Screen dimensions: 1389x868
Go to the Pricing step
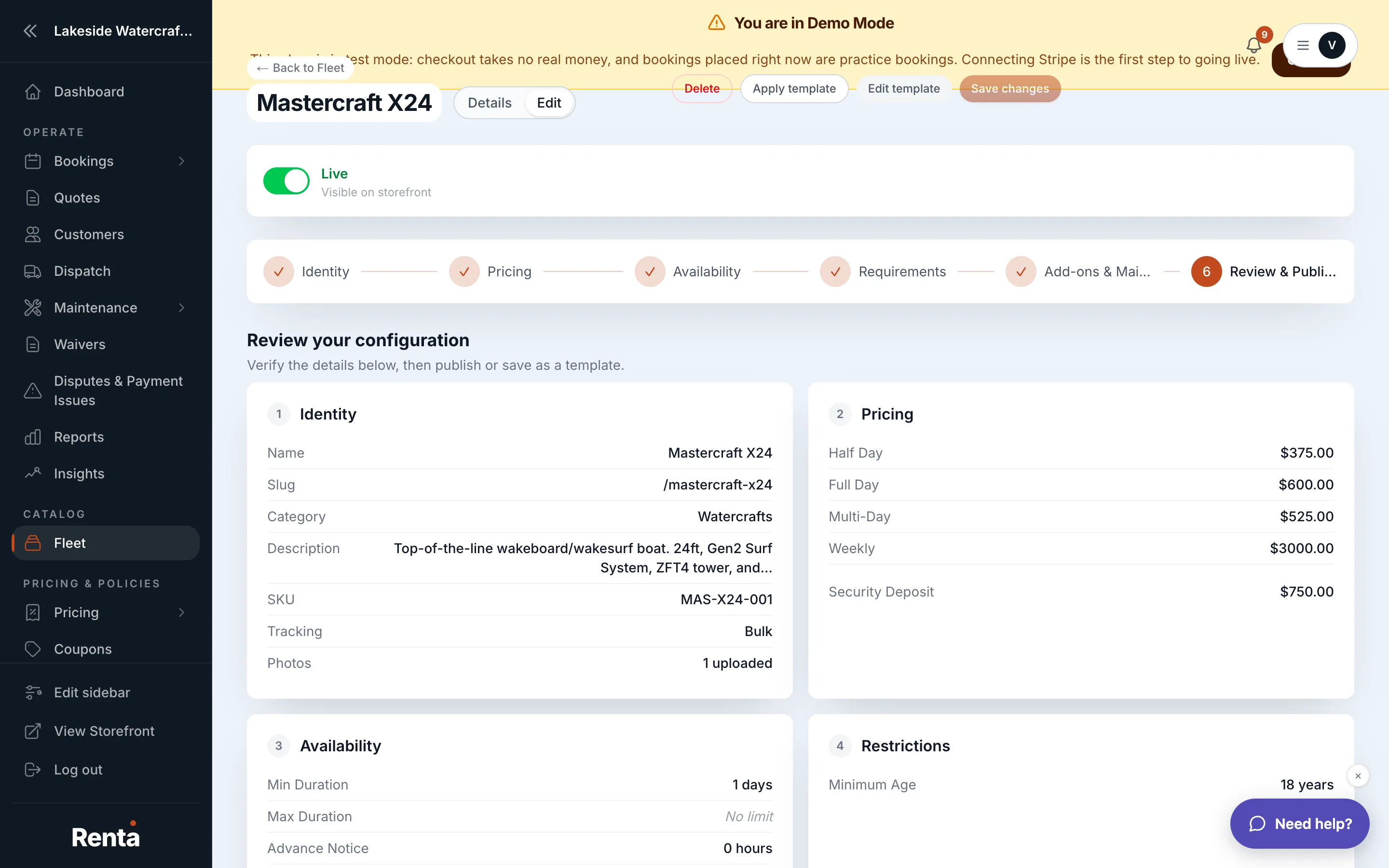[491, 271]
